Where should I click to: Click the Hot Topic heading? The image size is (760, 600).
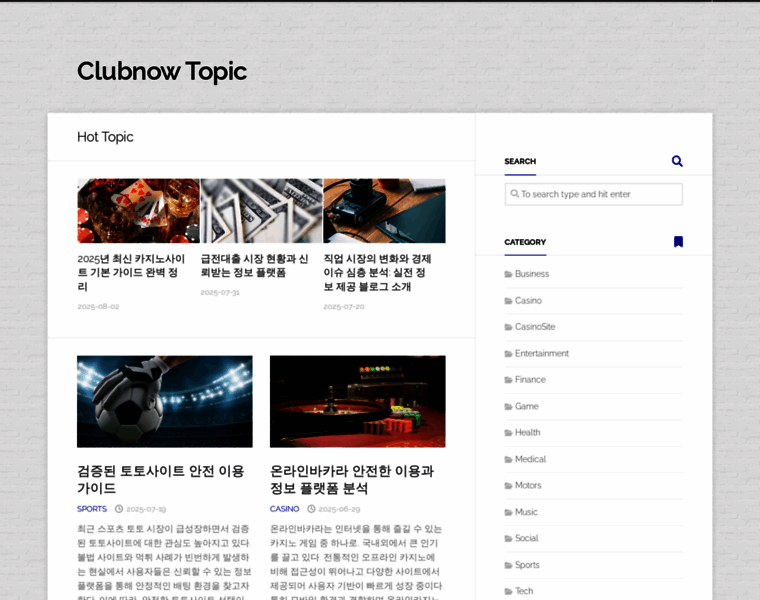(x=105, y=137)
